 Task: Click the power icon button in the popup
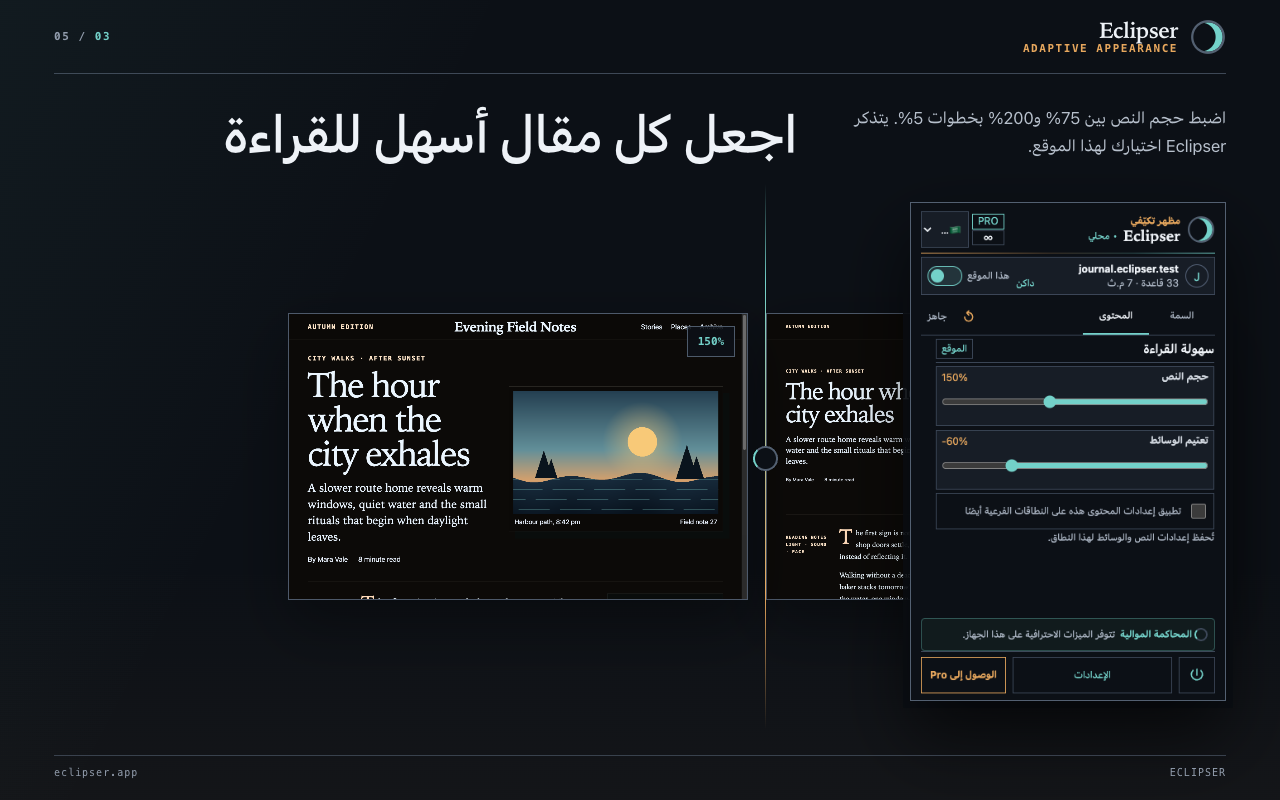1197,675
